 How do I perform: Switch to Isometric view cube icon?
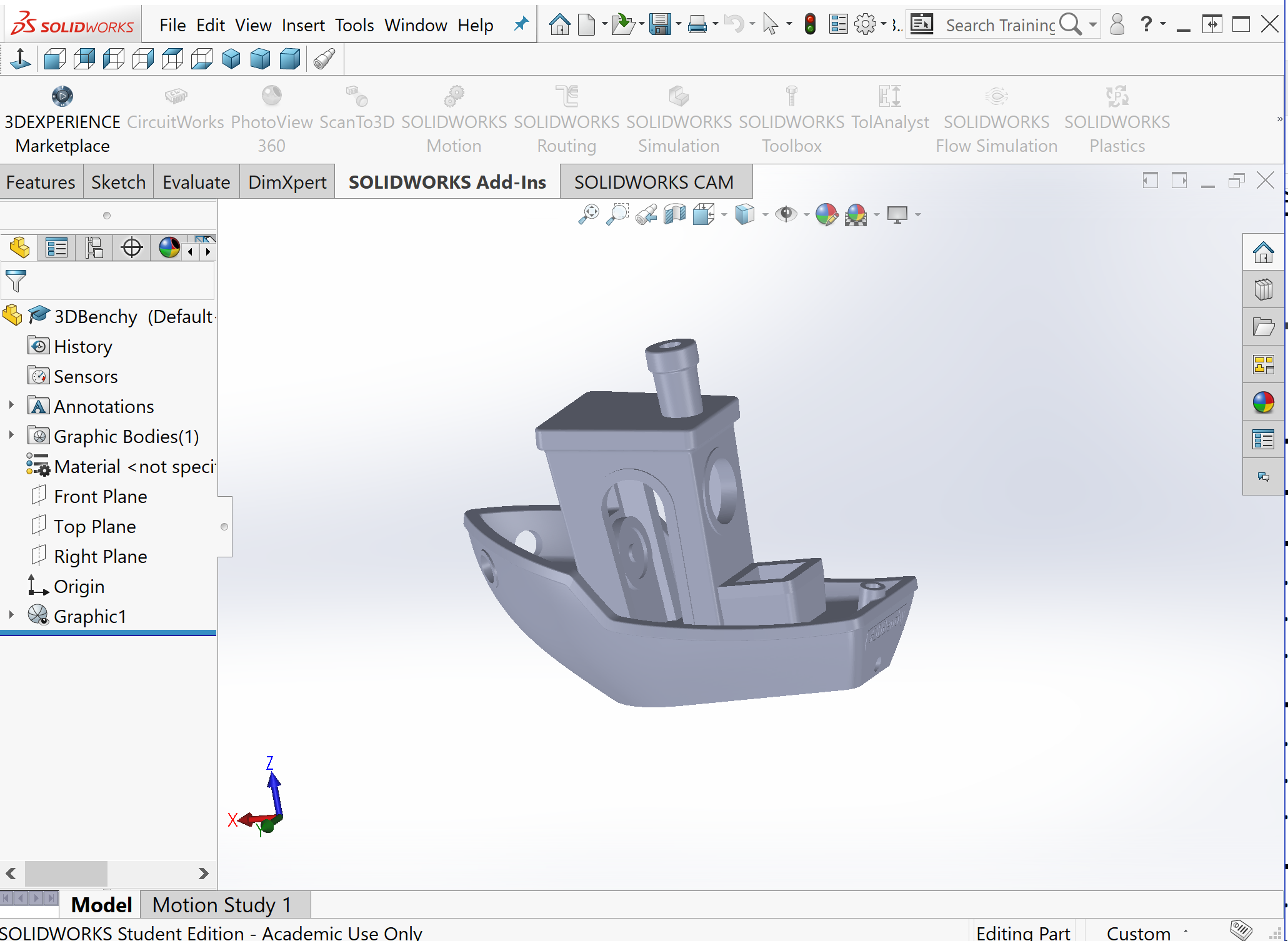click(231, 59)
